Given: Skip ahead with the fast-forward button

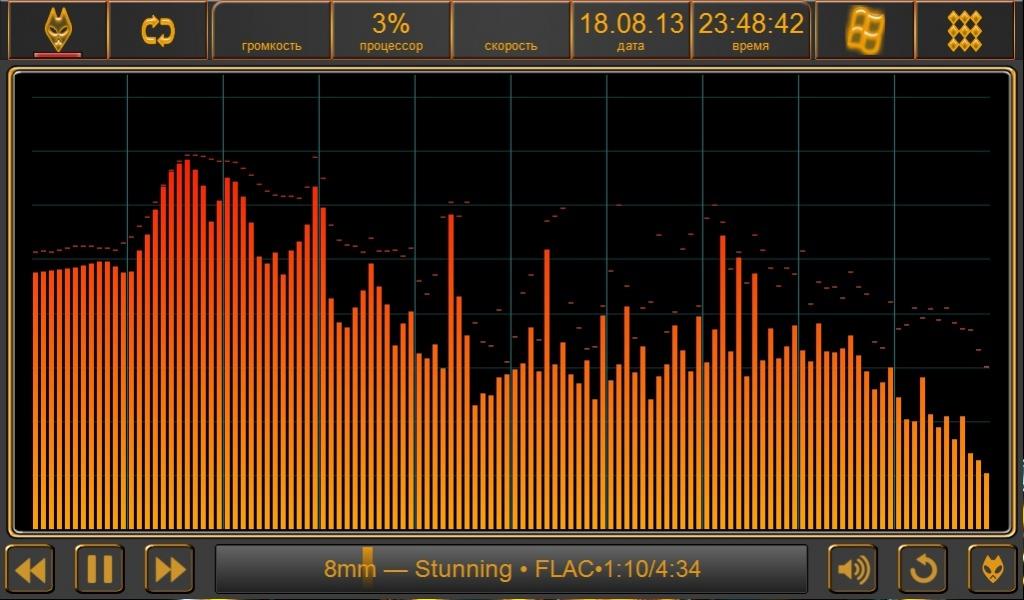Looking at the screenshot, I should [x=170, y=570].
